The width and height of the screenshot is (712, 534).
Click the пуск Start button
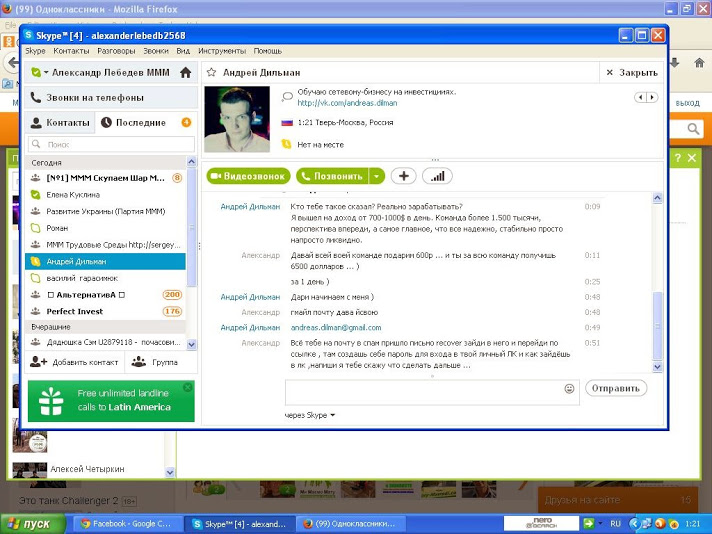coord(32,524)
